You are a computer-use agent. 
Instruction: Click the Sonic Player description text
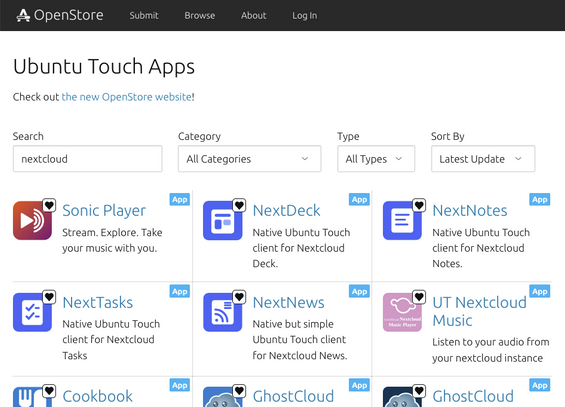point(112,240)
